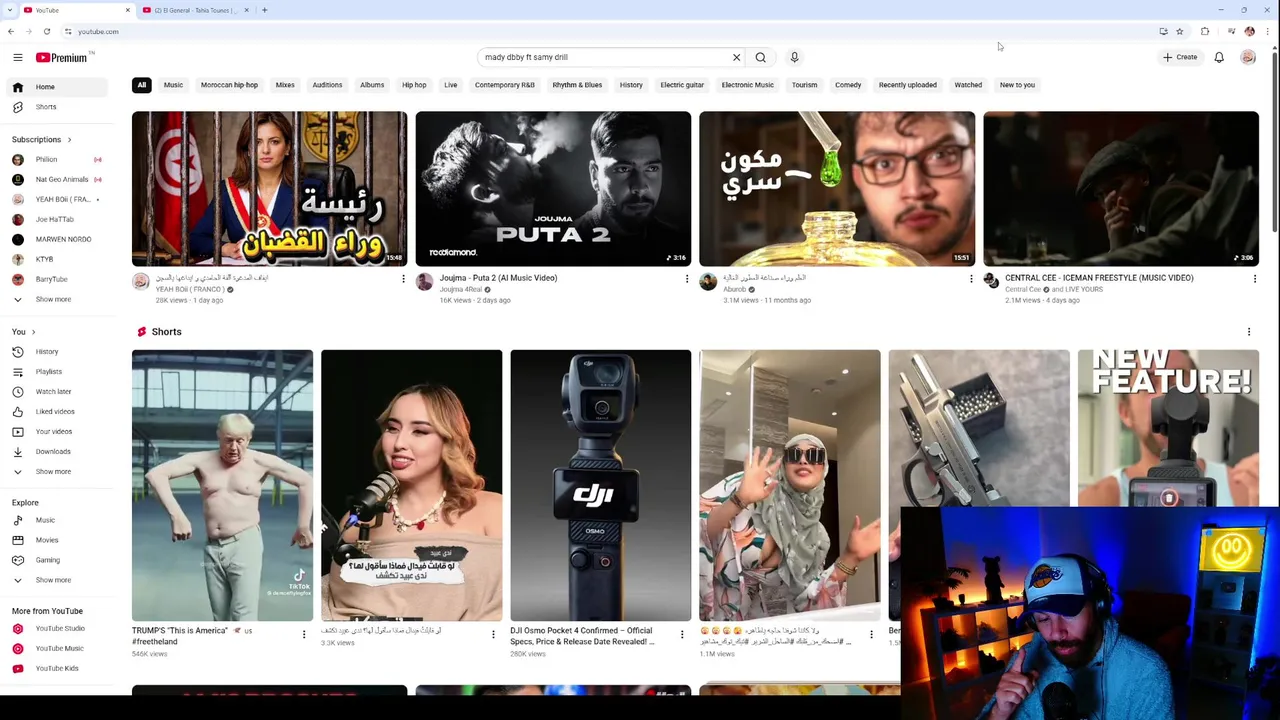Viewport: 1280px width, 720px height.
Task: Start voice search with the microphone icon
Action: click(x=794, y=57)
